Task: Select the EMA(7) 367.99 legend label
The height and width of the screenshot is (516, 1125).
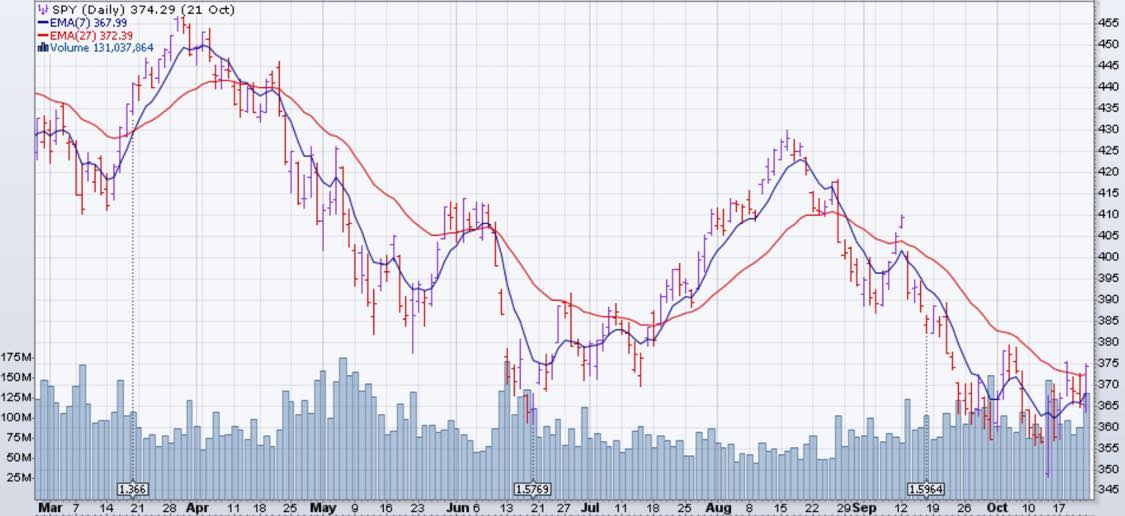Action: [88, 21]
